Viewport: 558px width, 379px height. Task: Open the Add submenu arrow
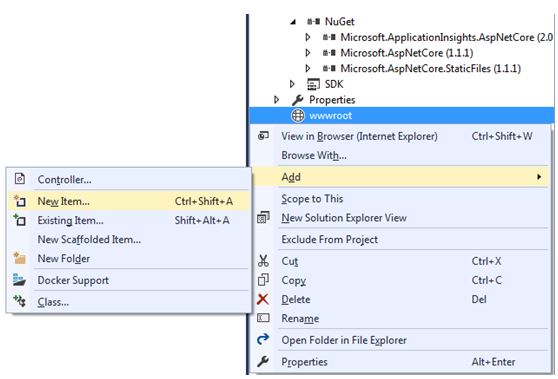click(x=539, y=177)
